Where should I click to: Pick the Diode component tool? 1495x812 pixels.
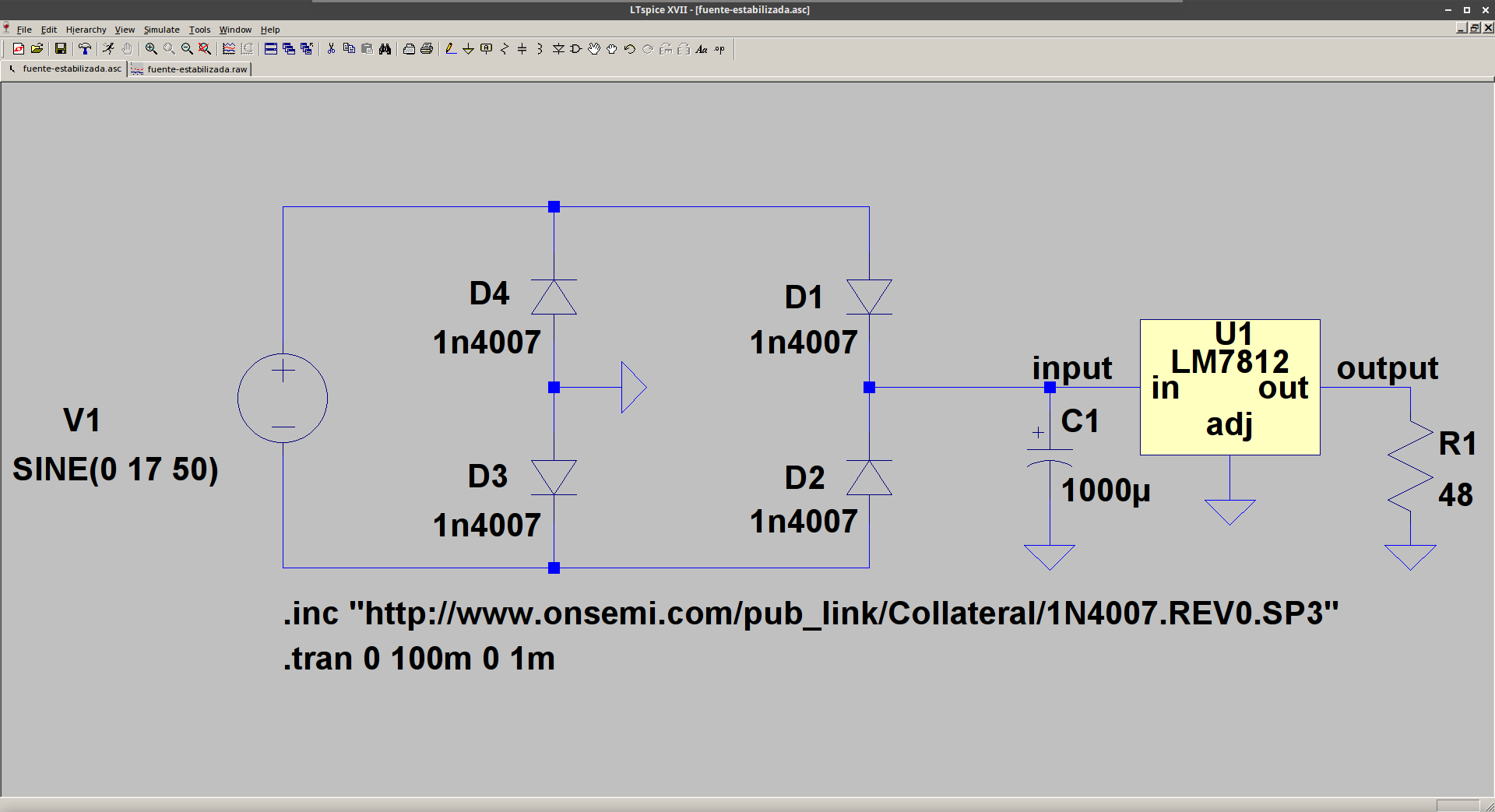[x=558, y=49]
